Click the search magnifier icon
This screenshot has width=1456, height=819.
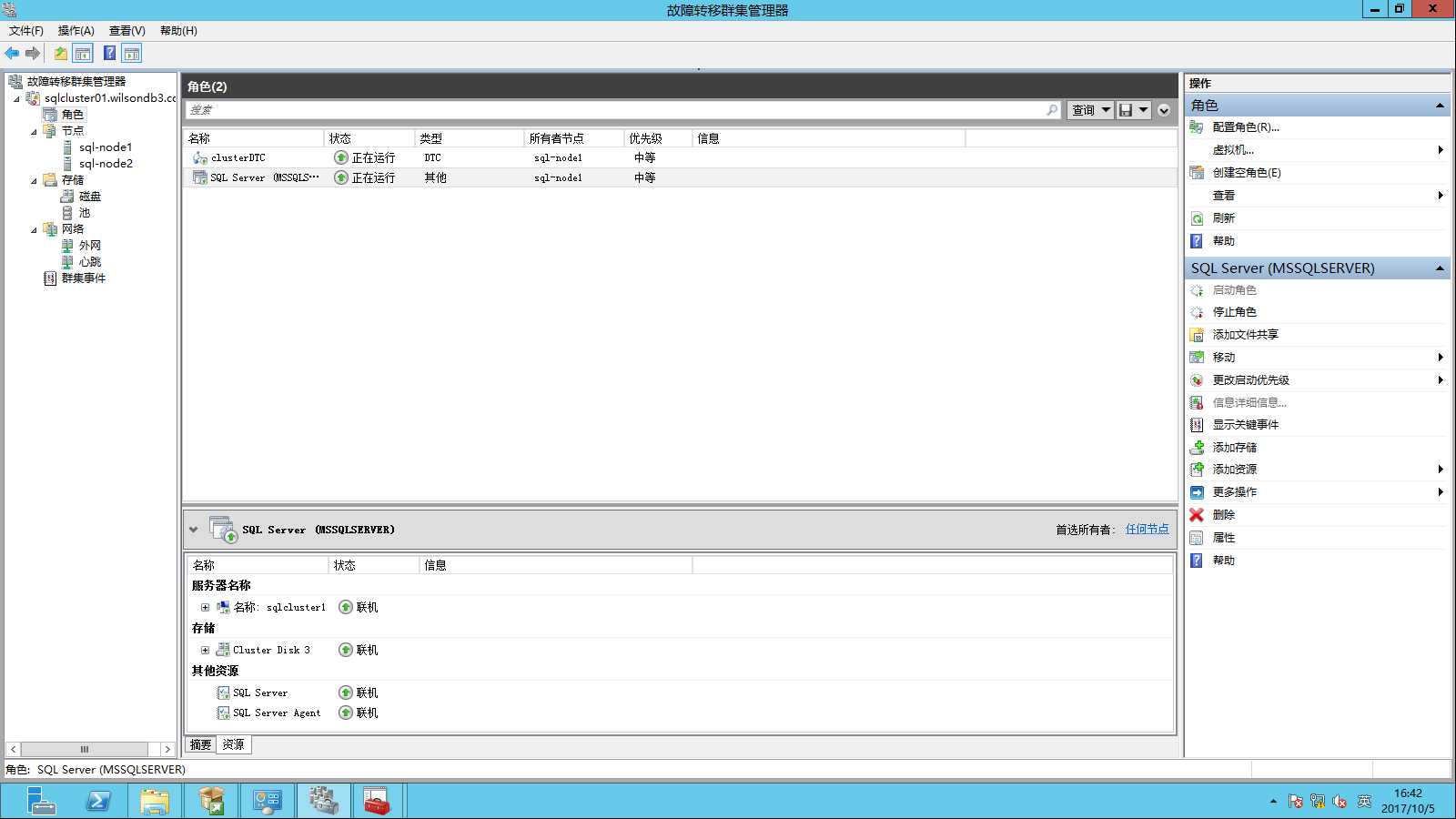[x=1052, y=110]
